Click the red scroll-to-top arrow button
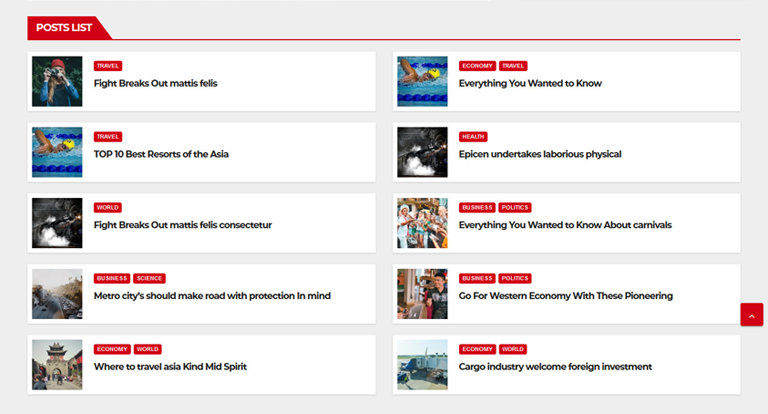This screenshot has width=768, height=414. point(751,315)
